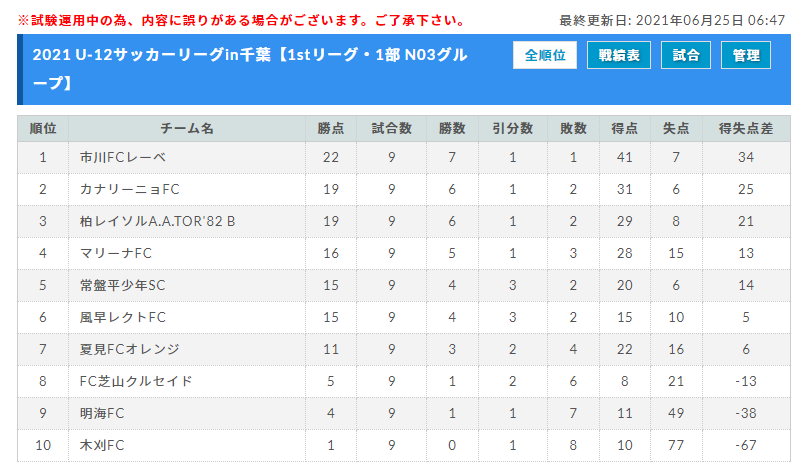
Task: Select the 順位 column header
Action: [43, 128]
